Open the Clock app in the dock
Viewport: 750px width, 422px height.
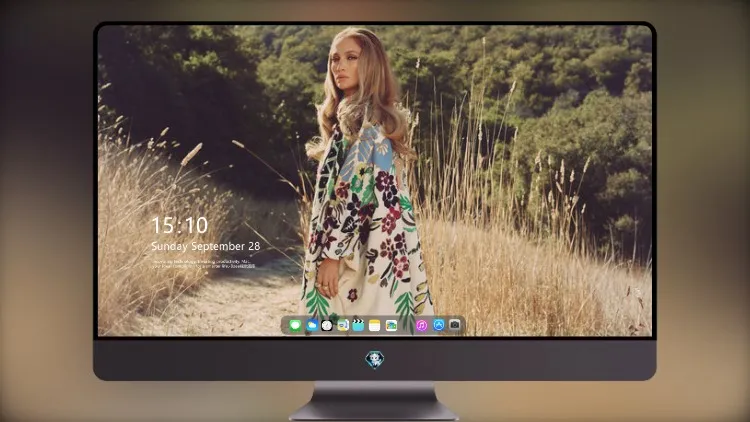(327, 326)
